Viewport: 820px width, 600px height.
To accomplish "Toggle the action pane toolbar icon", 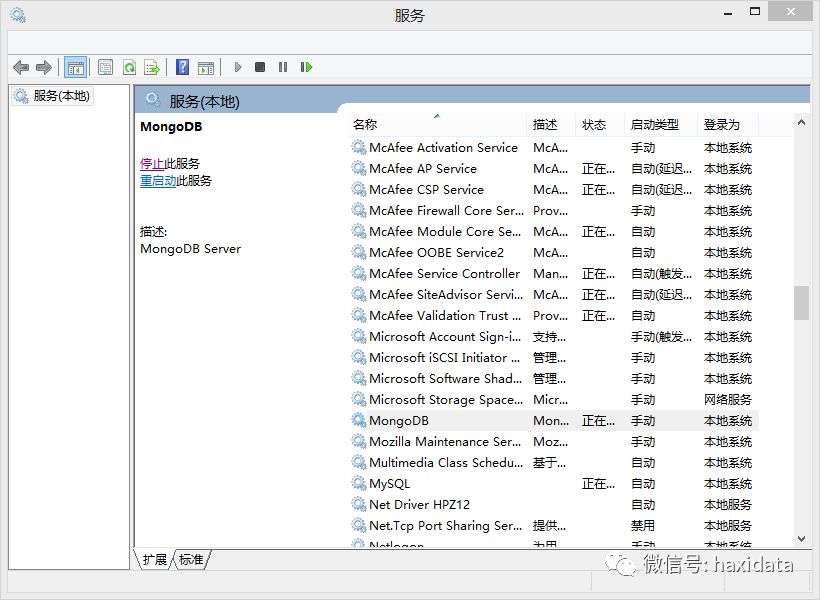I will pyautogui.click(x=206, y=67).
